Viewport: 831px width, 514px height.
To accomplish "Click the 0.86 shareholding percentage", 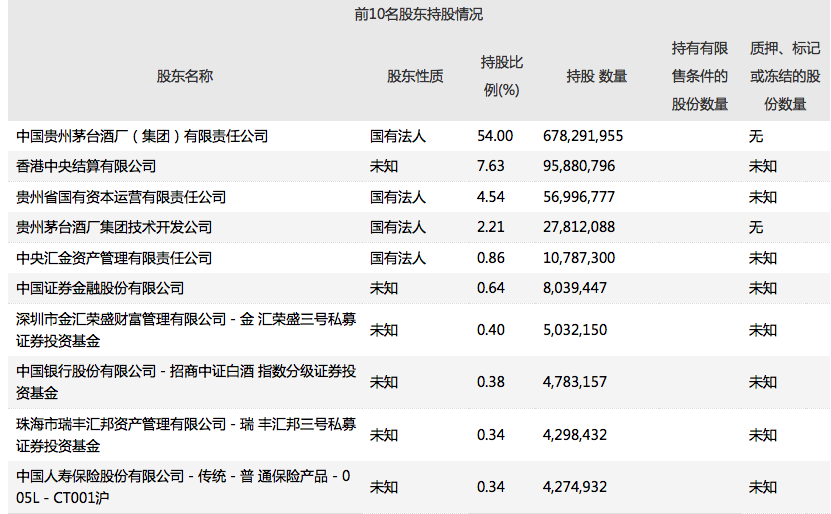I will (x=491, y=258).
